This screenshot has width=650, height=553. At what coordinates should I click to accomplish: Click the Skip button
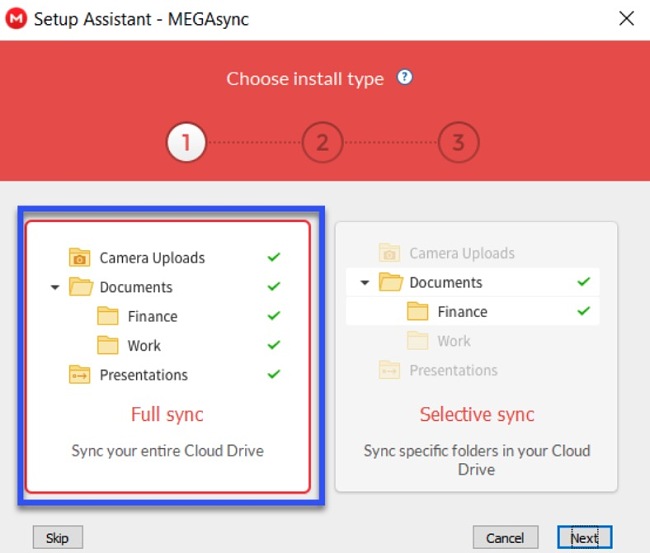(58, 538)
